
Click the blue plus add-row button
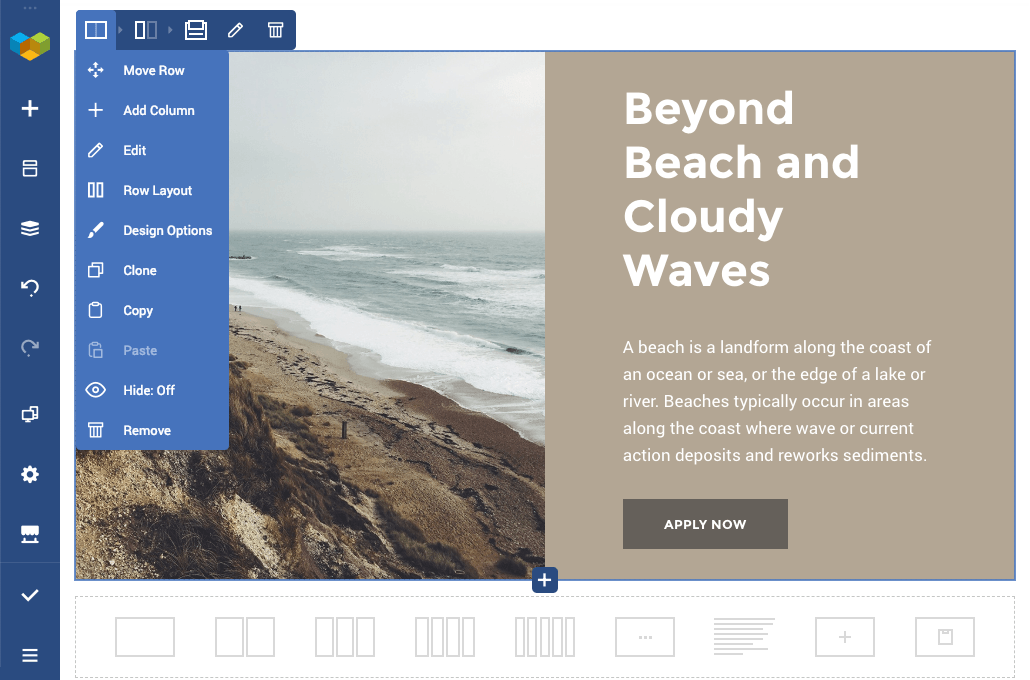click(x=545, y=579)
